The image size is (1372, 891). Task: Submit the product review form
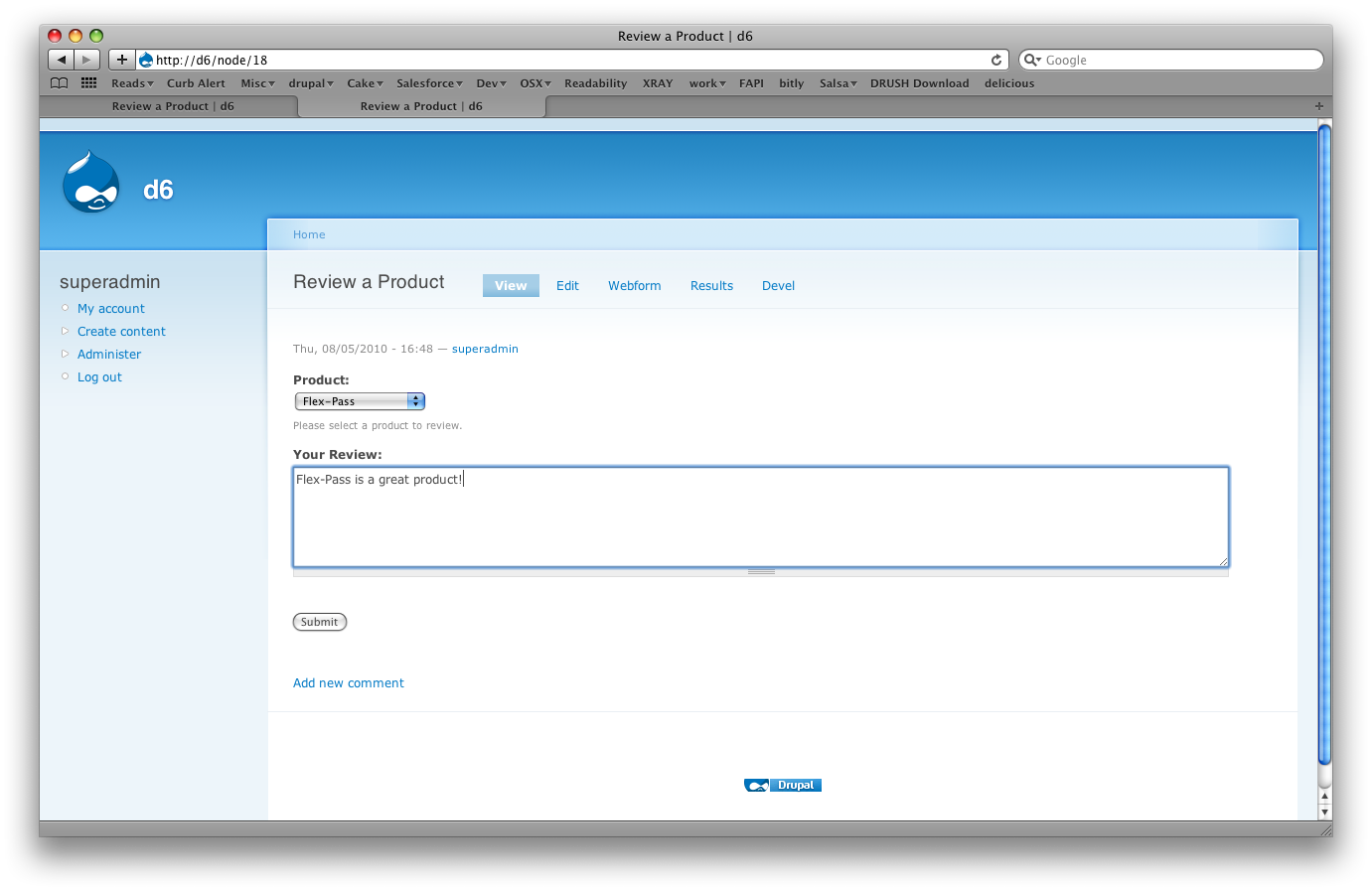[x=319, y=621]
